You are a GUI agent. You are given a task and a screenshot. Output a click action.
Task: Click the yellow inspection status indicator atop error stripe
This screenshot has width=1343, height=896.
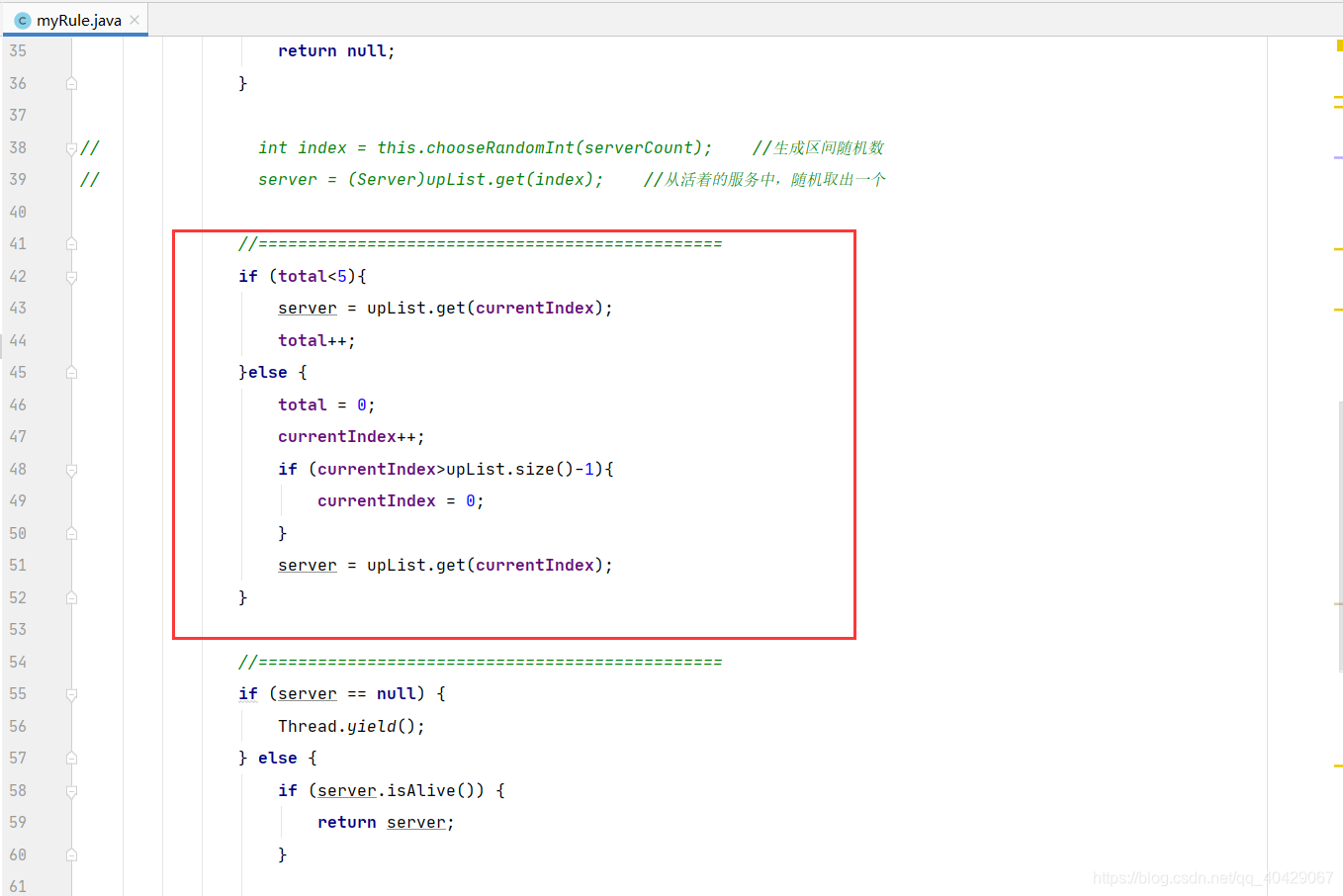(x=1339, y=45)
